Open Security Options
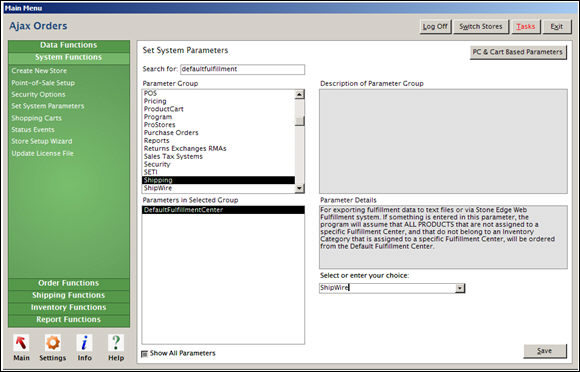 [x=38, y=95]
